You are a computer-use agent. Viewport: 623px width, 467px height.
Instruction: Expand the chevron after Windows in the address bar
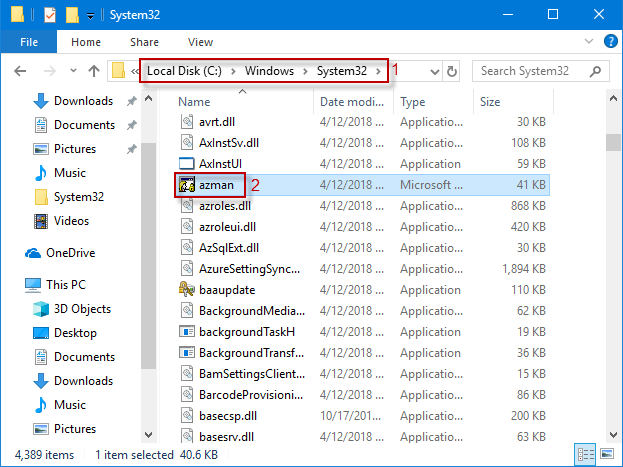click(x=305, y=72)
